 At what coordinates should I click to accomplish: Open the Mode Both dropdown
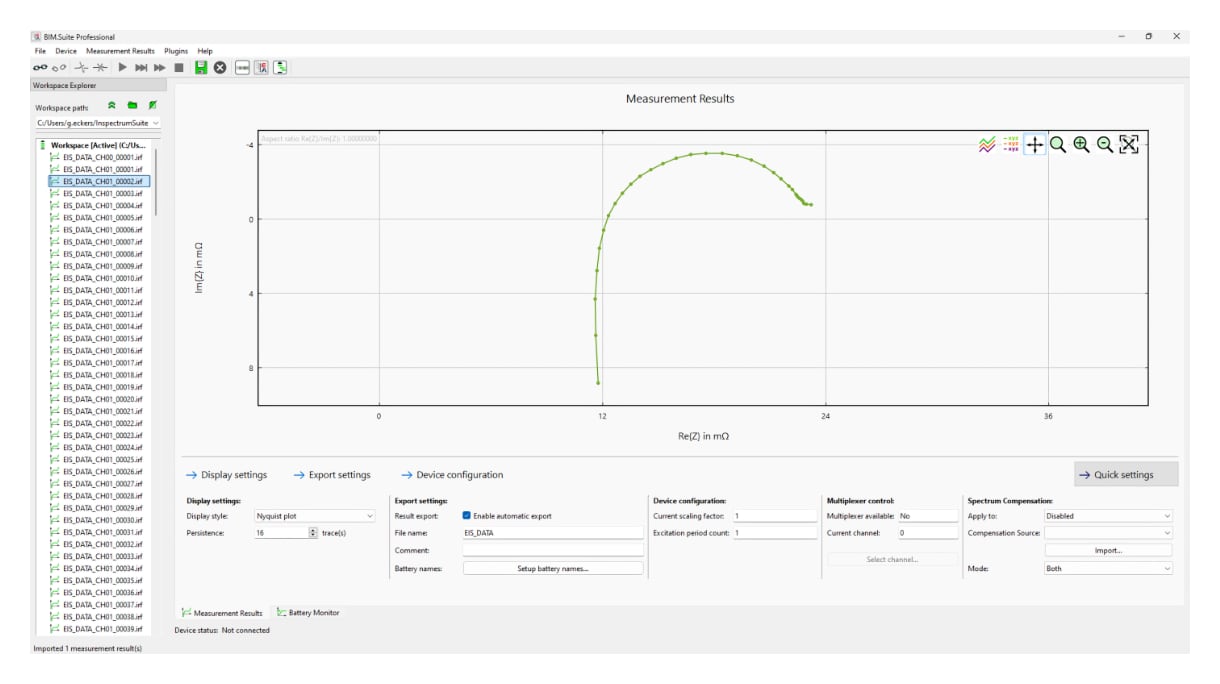coord(1108,568)
